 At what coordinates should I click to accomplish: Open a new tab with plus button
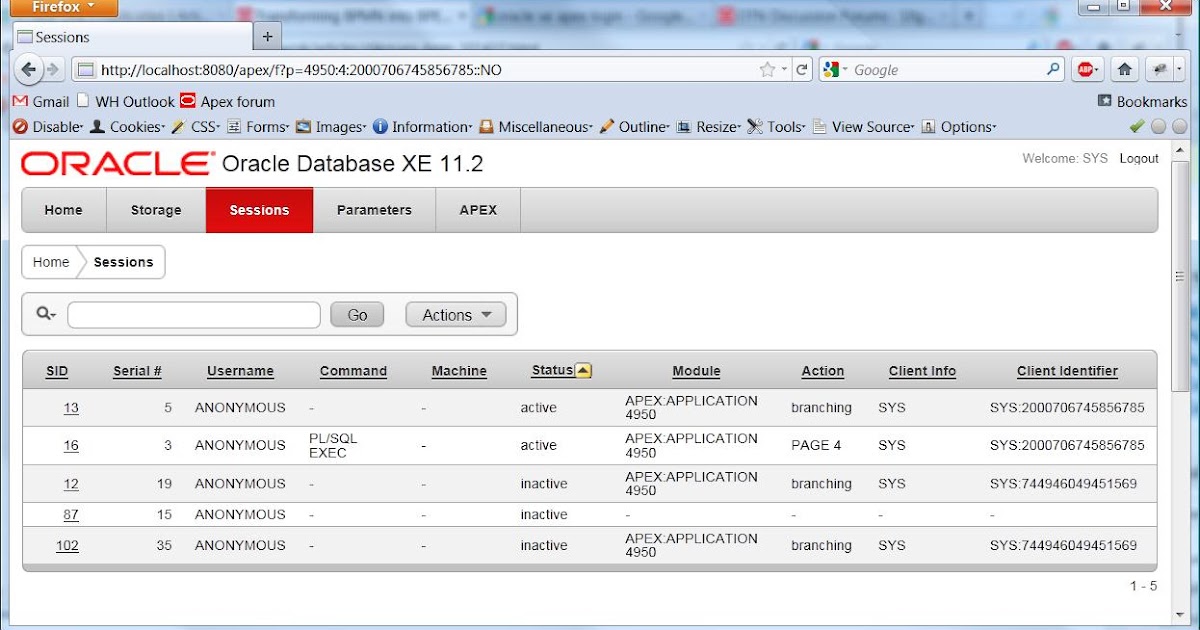click(267, 37)
